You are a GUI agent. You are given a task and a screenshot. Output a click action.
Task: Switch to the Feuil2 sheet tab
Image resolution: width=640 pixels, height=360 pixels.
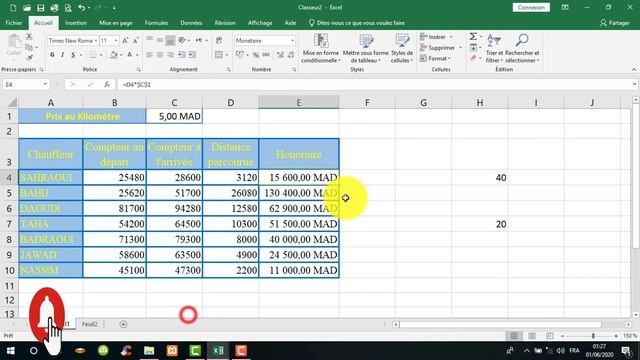point(89,324)
